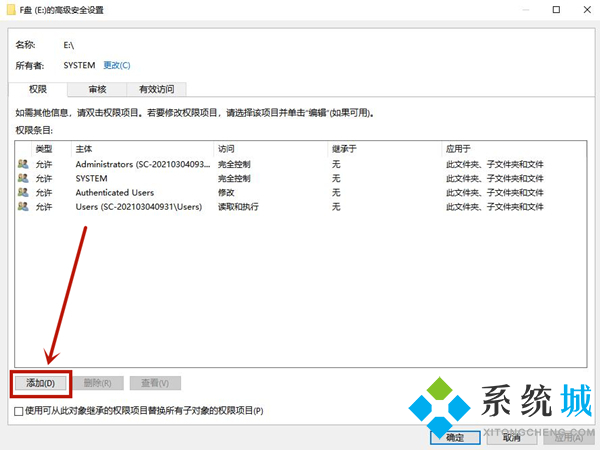Select the Users (SC-202103040931\Users) row
This screenshot has width=600, height=450.
300,207
